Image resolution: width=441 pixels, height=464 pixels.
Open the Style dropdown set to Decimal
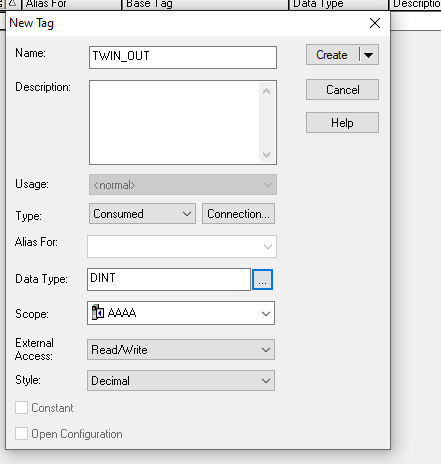(x=181, y=380)
